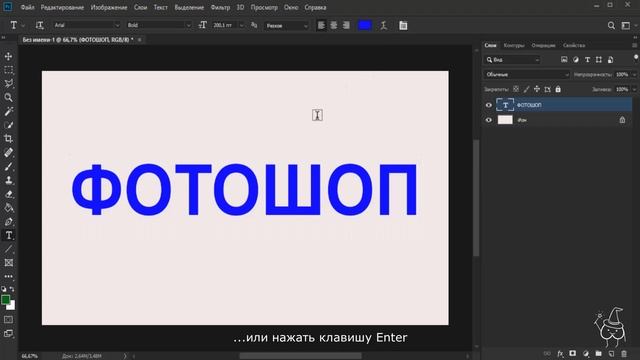Screen dimensions: 640x360
Task: Select the Rectangular Marquee tool
Action: (x=8, y=70)
